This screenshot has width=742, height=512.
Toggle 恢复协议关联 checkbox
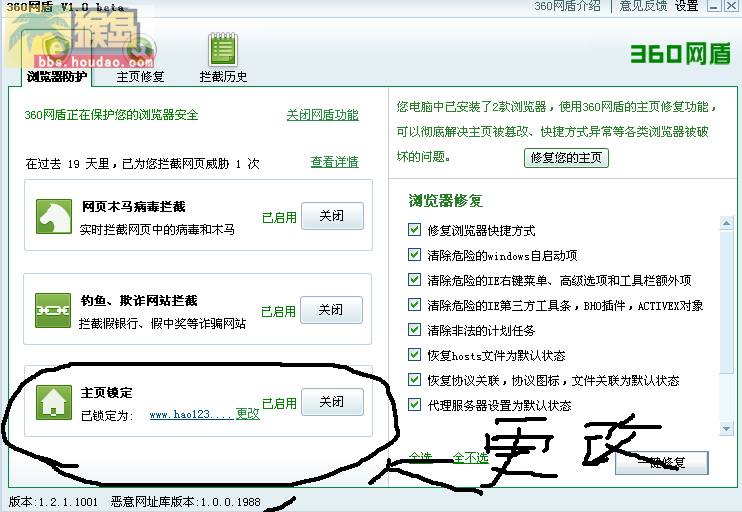pos(414,380)
